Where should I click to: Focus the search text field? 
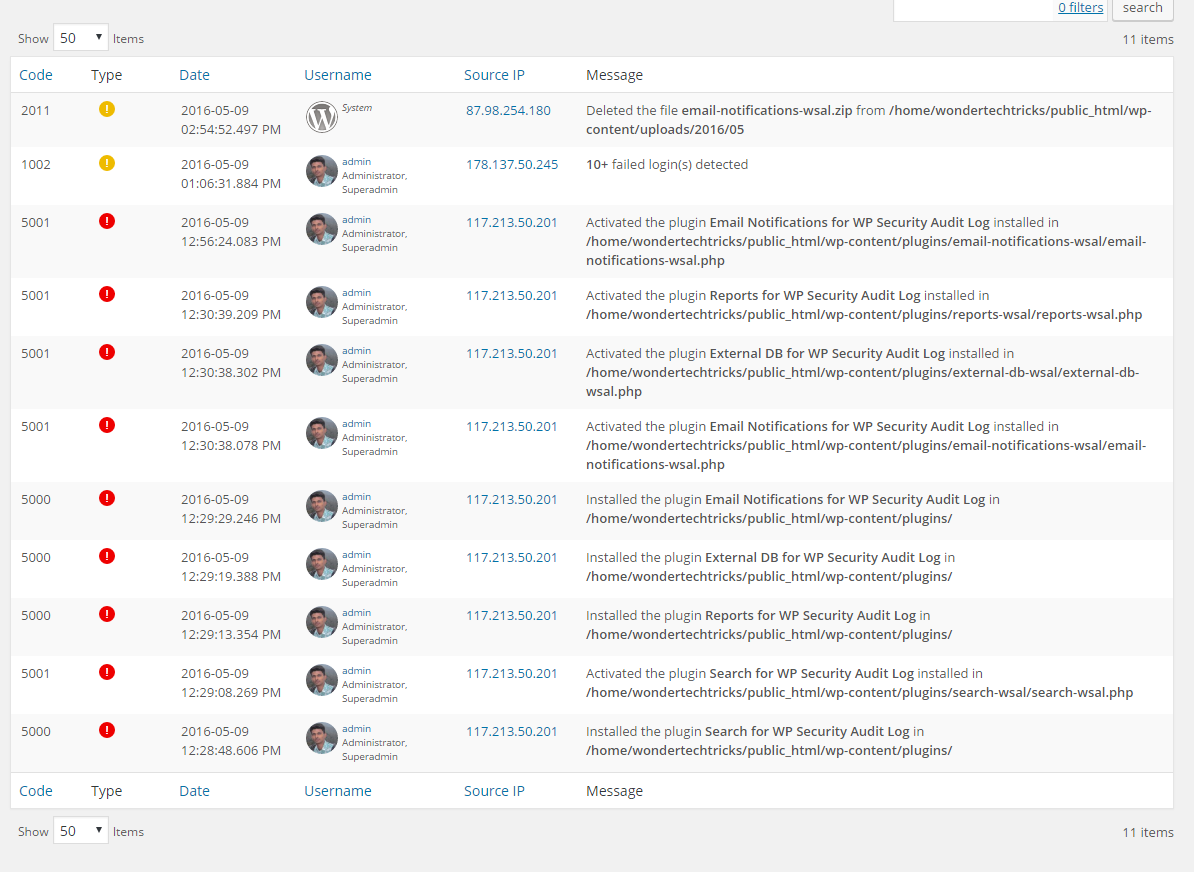[975, 9]
